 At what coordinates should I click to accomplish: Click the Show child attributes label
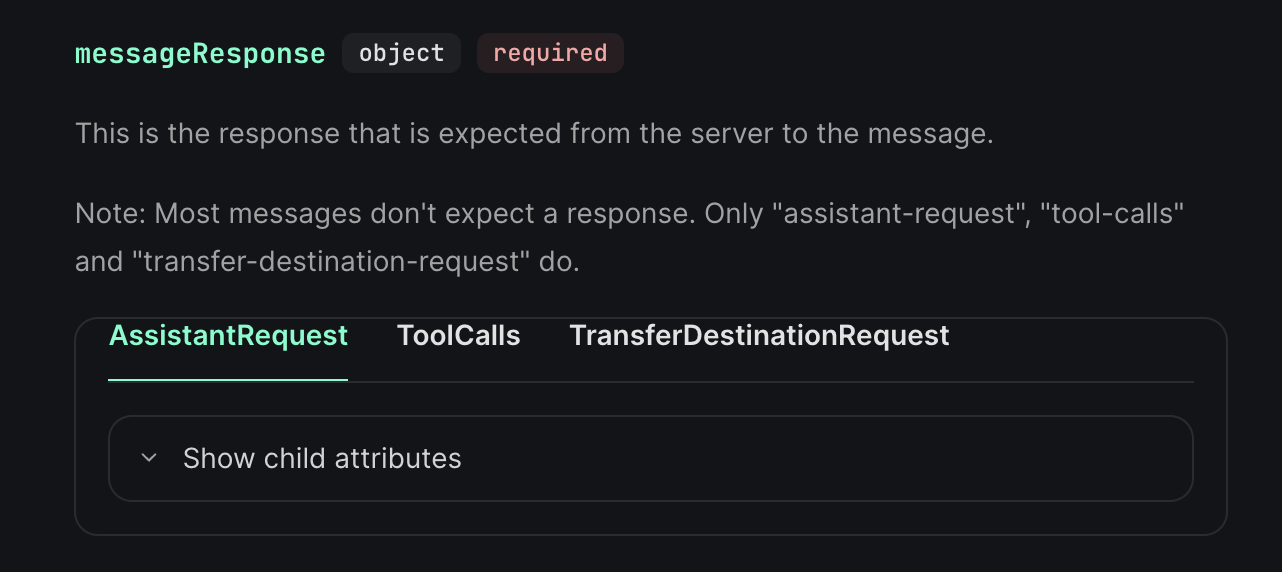click(322, 458)
